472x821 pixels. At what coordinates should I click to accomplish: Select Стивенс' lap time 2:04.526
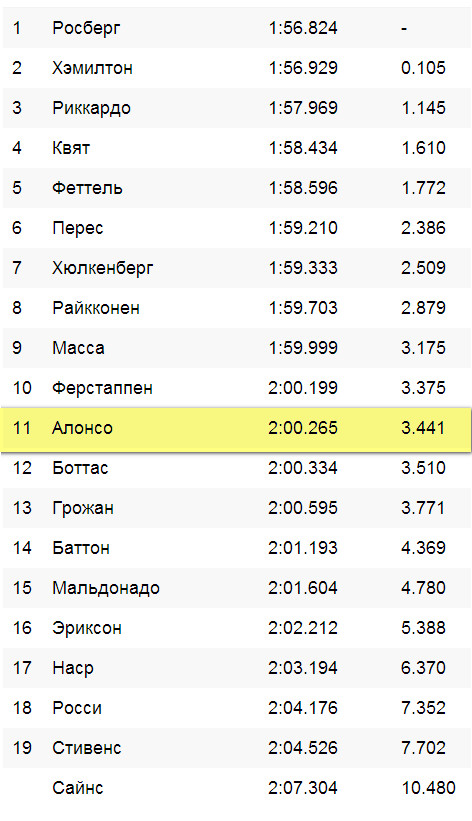tap(303, 747)
